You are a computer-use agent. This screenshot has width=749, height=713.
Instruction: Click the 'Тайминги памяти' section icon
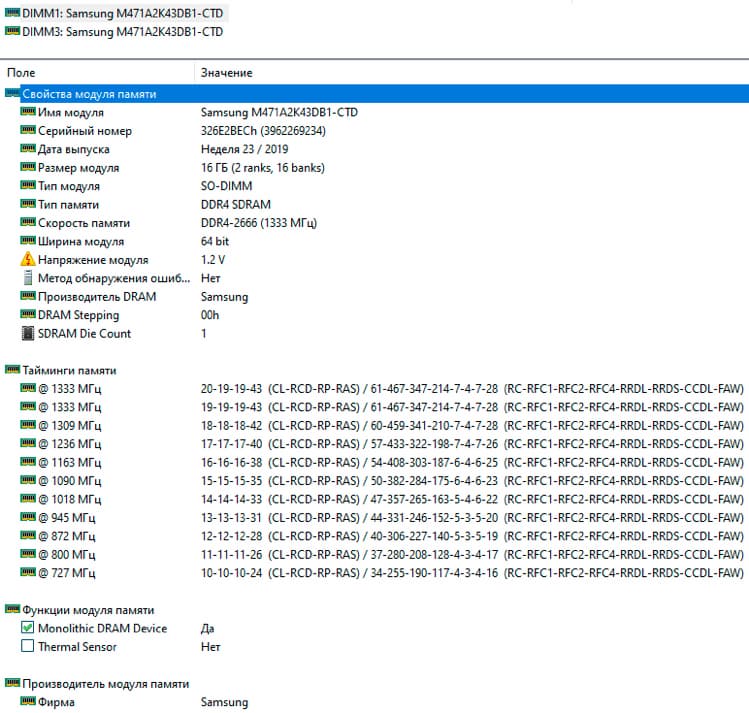(12, 369)
